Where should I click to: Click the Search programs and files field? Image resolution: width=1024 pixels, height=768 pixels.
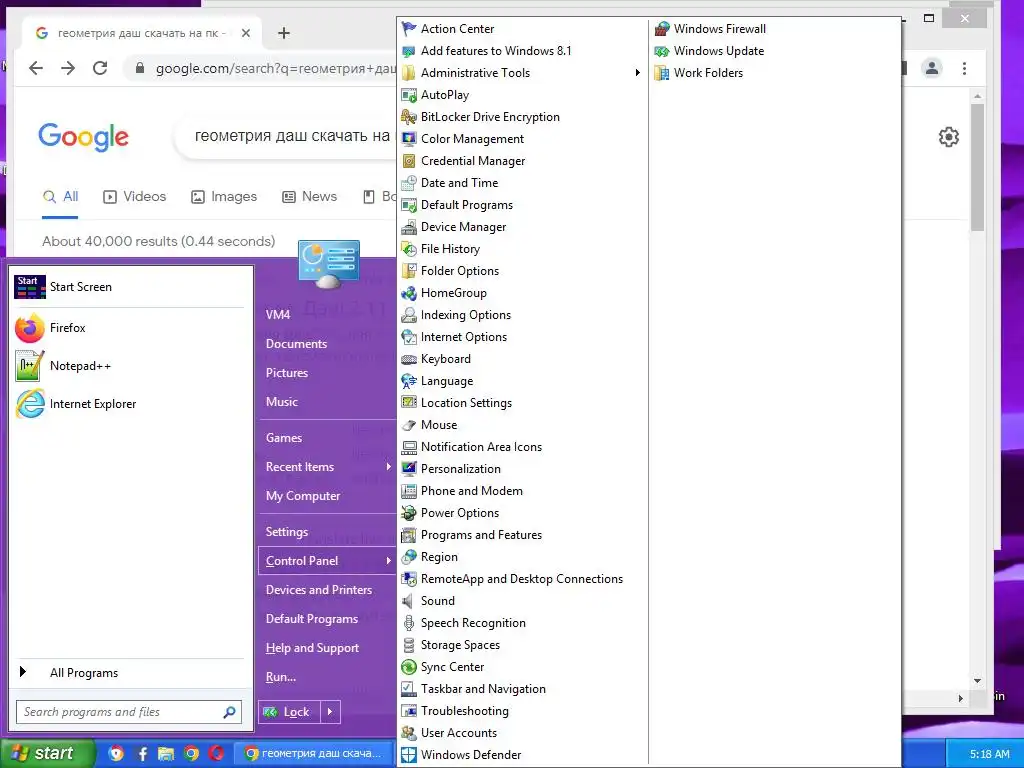click(x=129, y=712)
